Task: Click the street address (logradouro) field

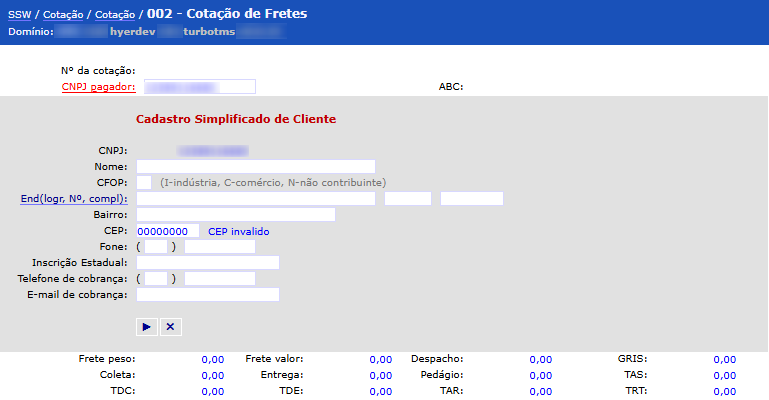Action: (x=255, y=199)
